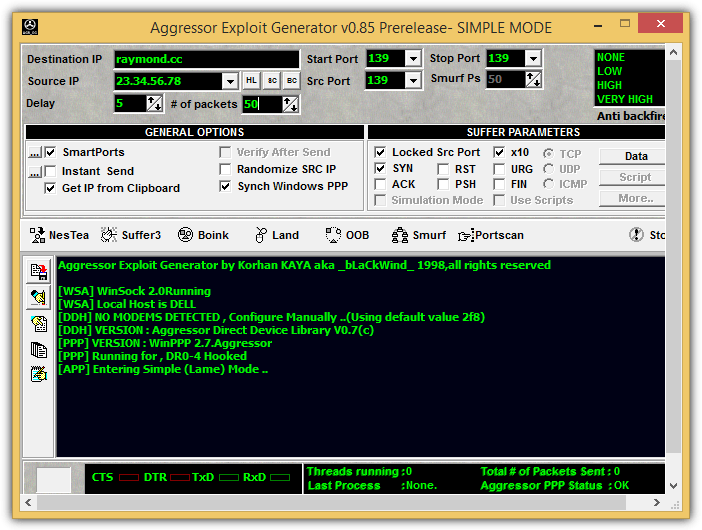Start the Boink attack

click(203, 235)
